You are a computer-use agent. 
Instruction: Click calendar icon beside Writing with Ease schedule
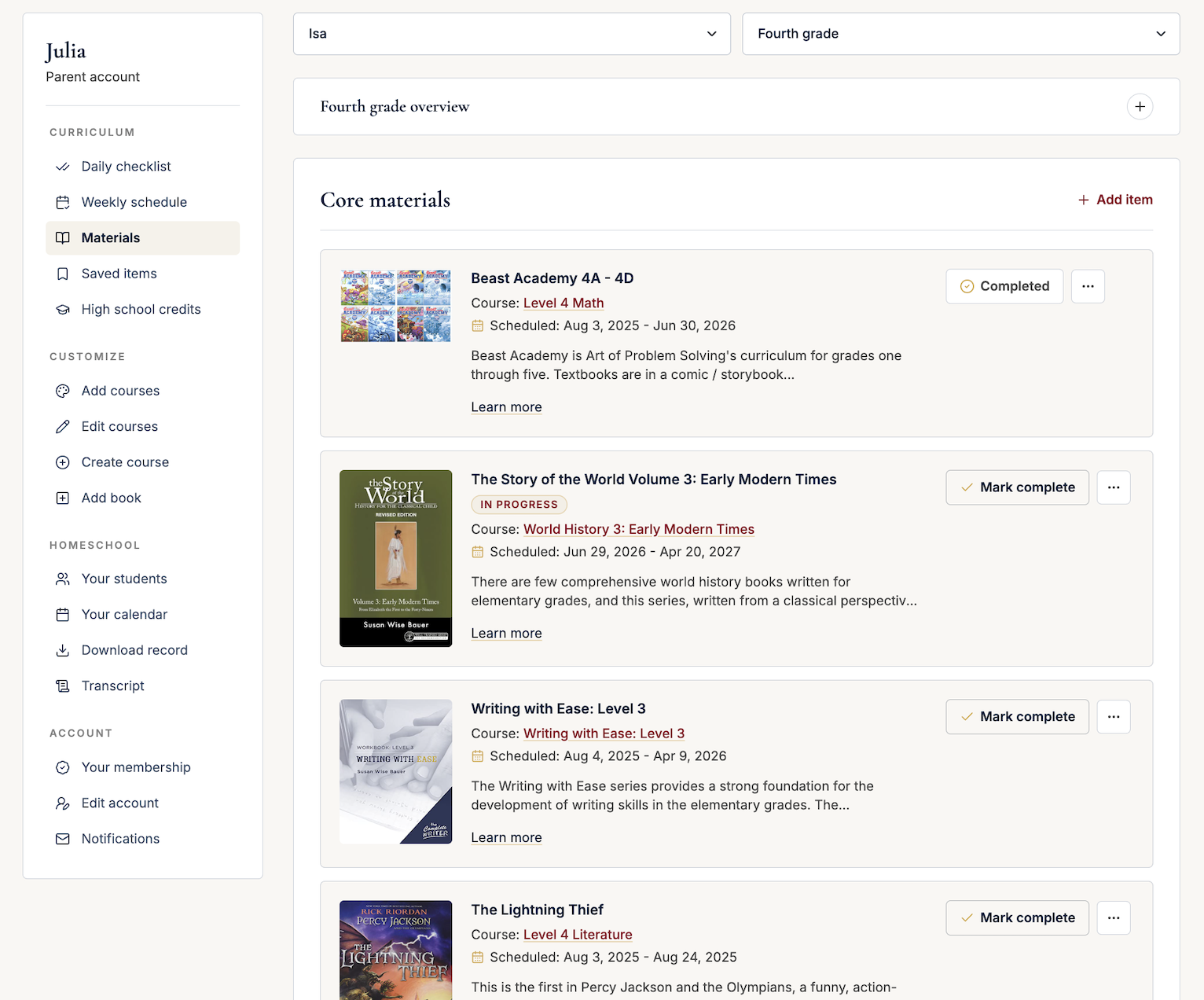(477, 756)
